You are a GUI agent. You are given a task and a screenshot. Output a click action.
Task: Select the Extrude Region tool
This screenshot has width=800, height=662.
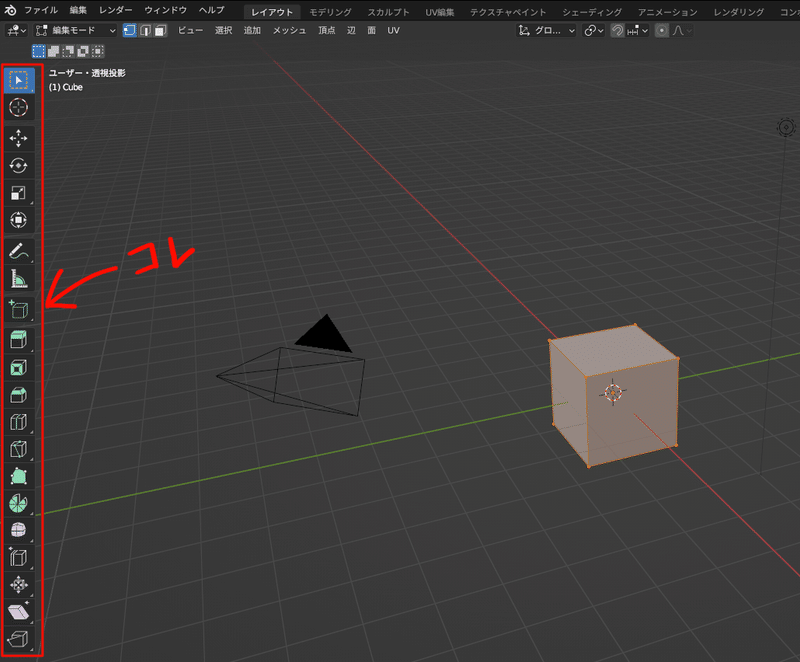[x=18, y=339]
